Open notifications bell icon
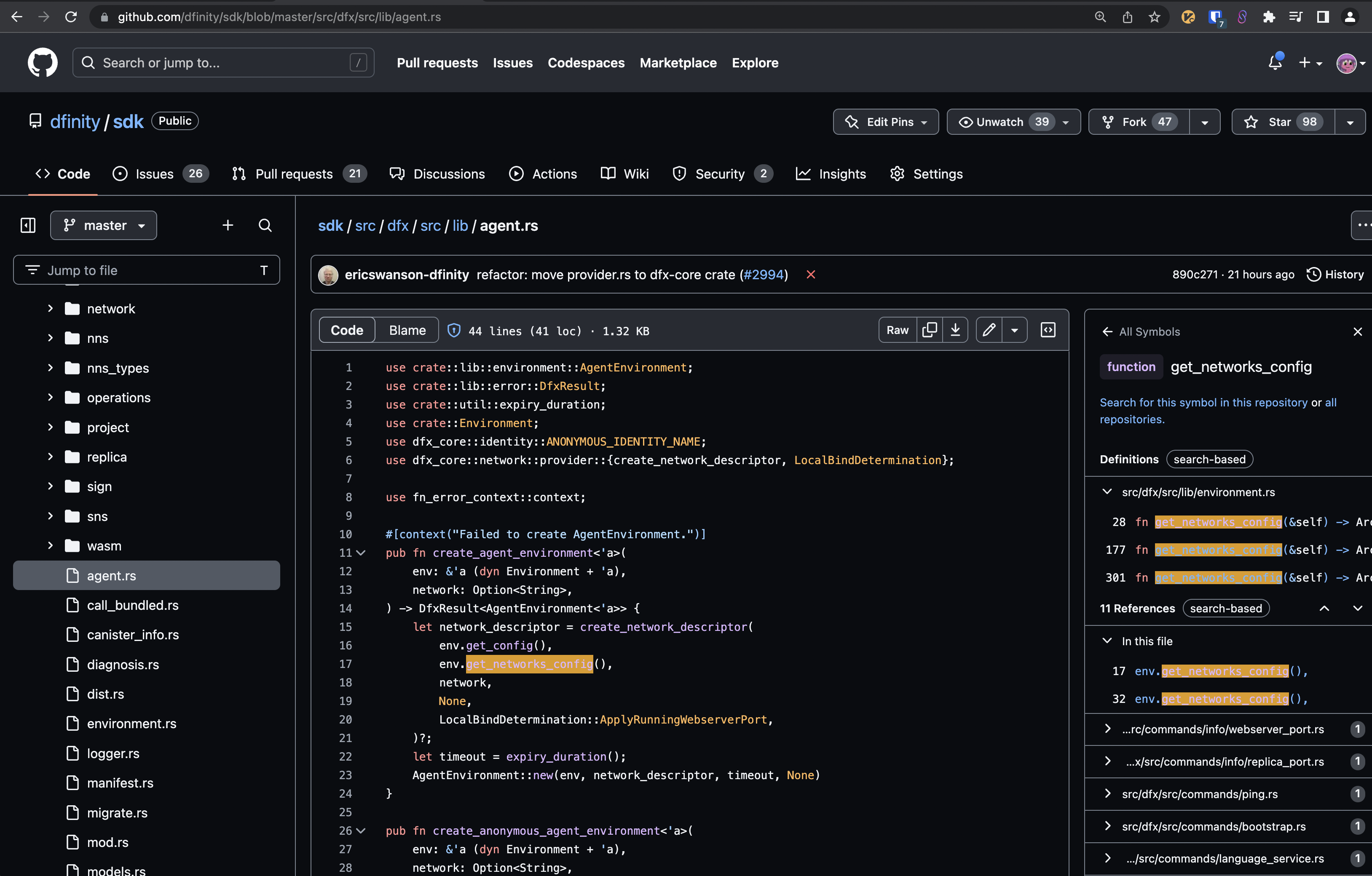The width and height of the screenshot is (1372, 876). point(1275,62)
